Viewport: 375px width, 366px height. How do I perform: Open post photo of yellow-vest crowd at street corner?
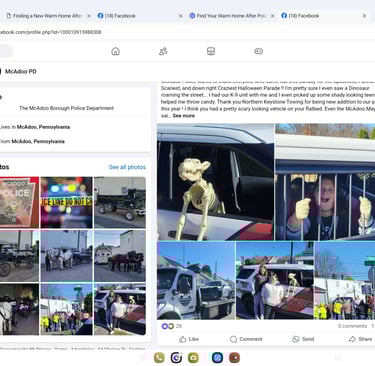click(345, 280)
